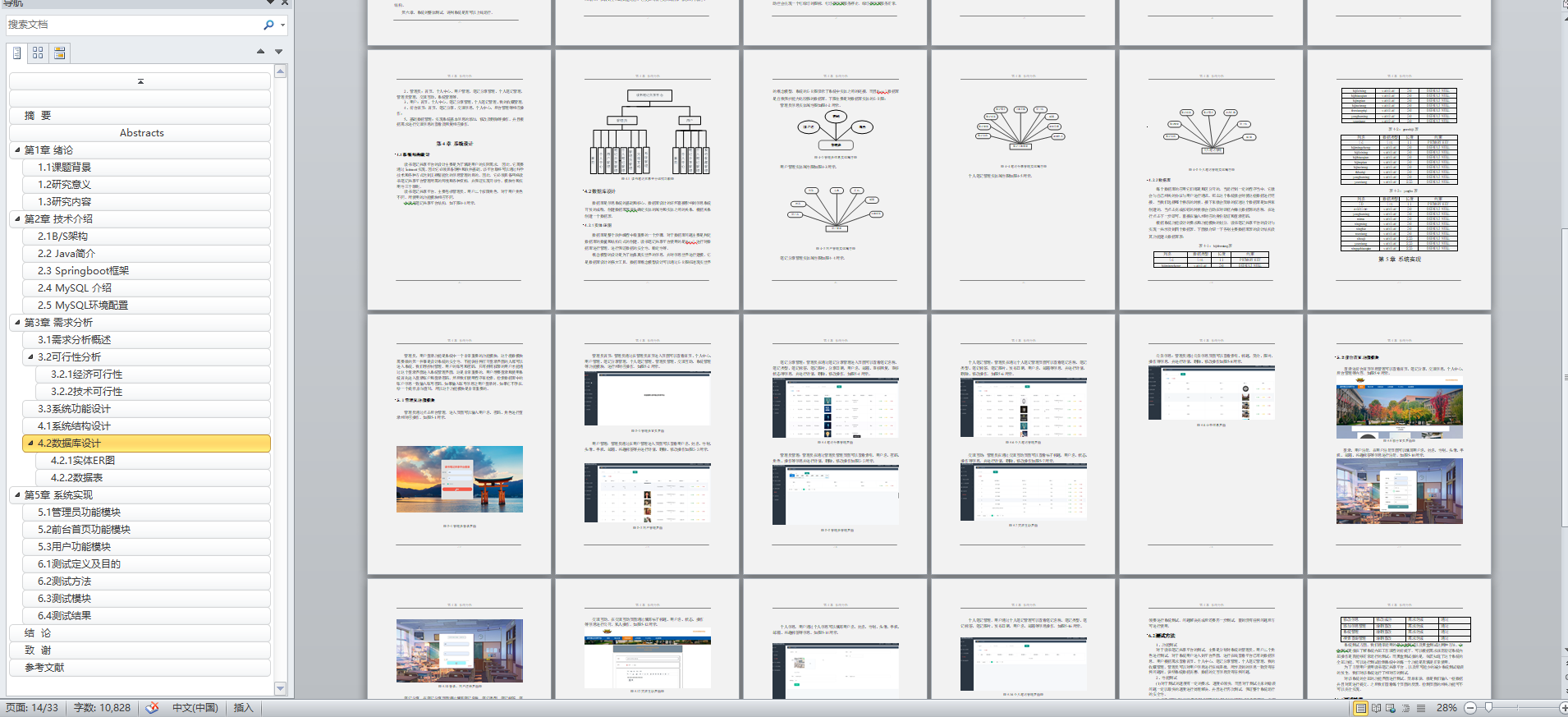The width and height of the screenshot is (1568, 717).
Task: Jump to 2.2 Java简介 heading
Action: (x=146, y=254)
